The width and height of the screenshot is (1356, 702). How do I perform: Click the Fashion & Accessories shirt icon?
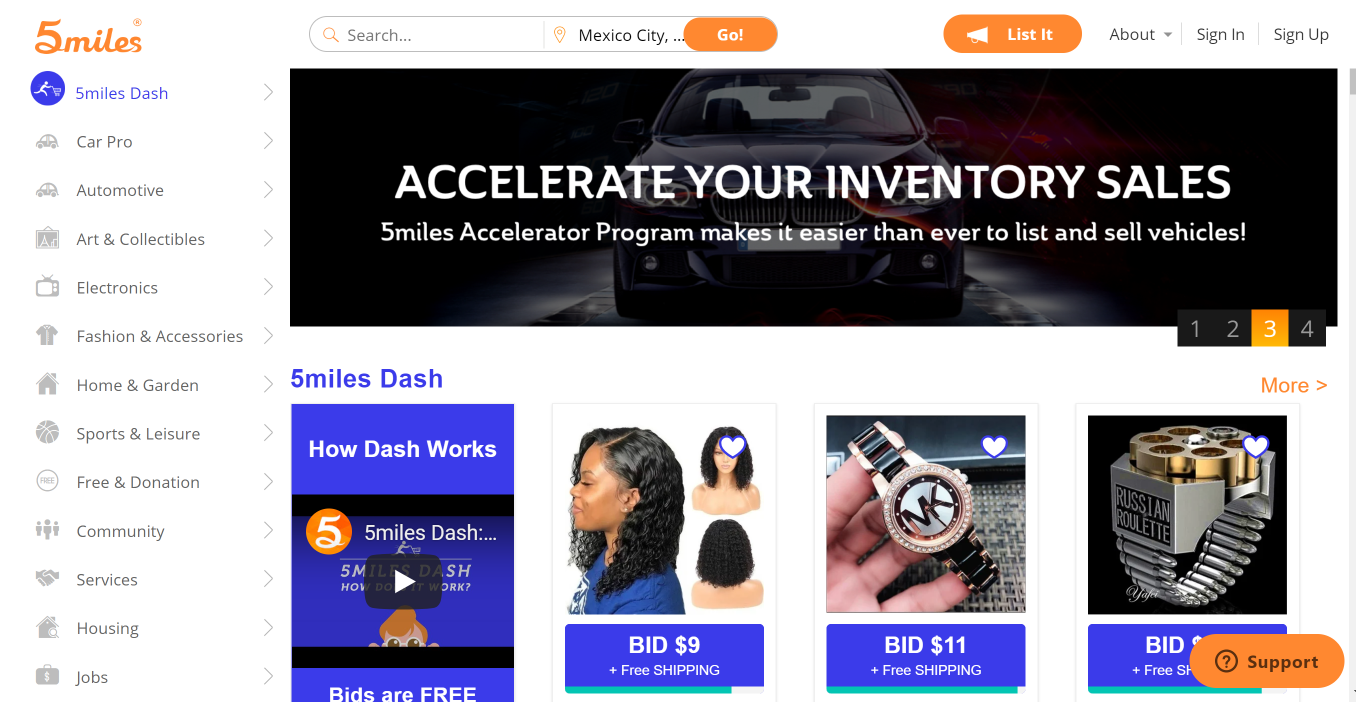tap(47, 336)
